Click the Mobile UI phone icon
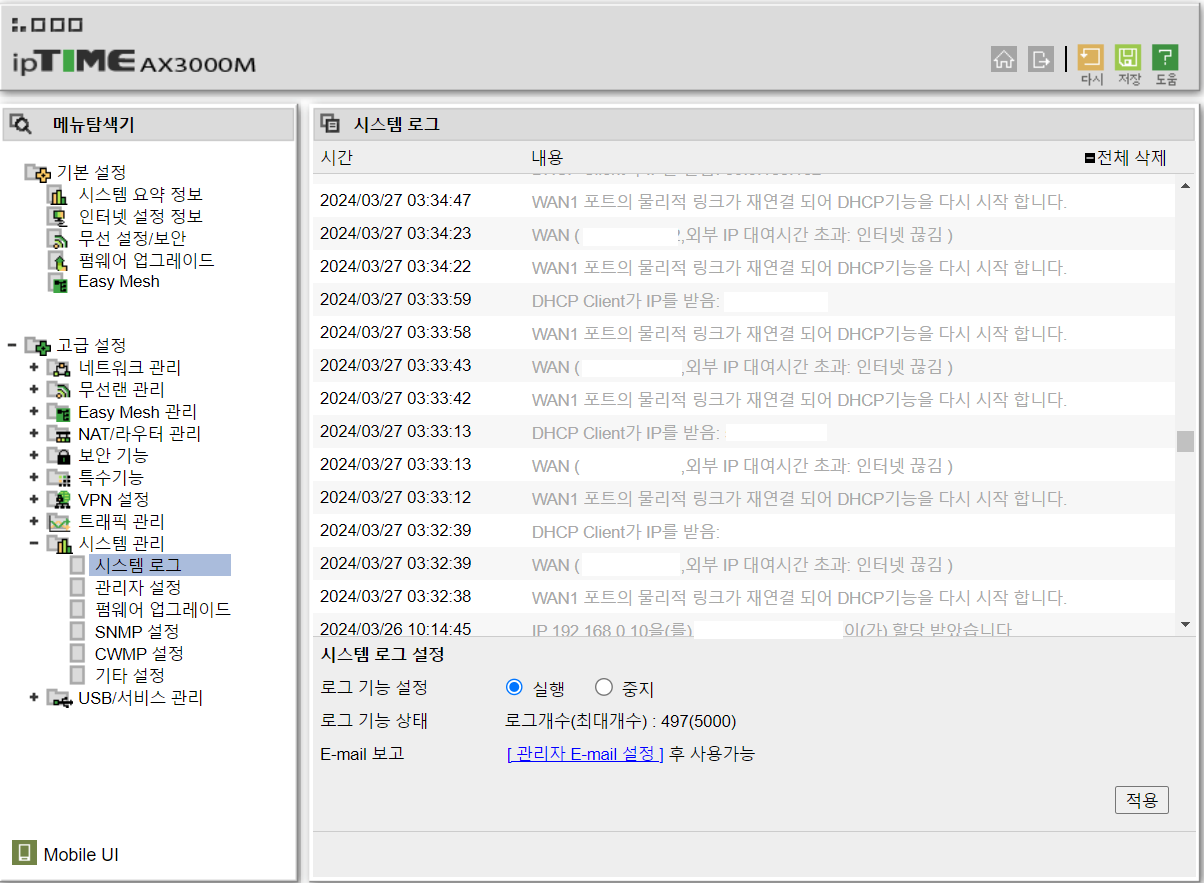Viewport: 1204px width, 883px height. click(24, 852)
